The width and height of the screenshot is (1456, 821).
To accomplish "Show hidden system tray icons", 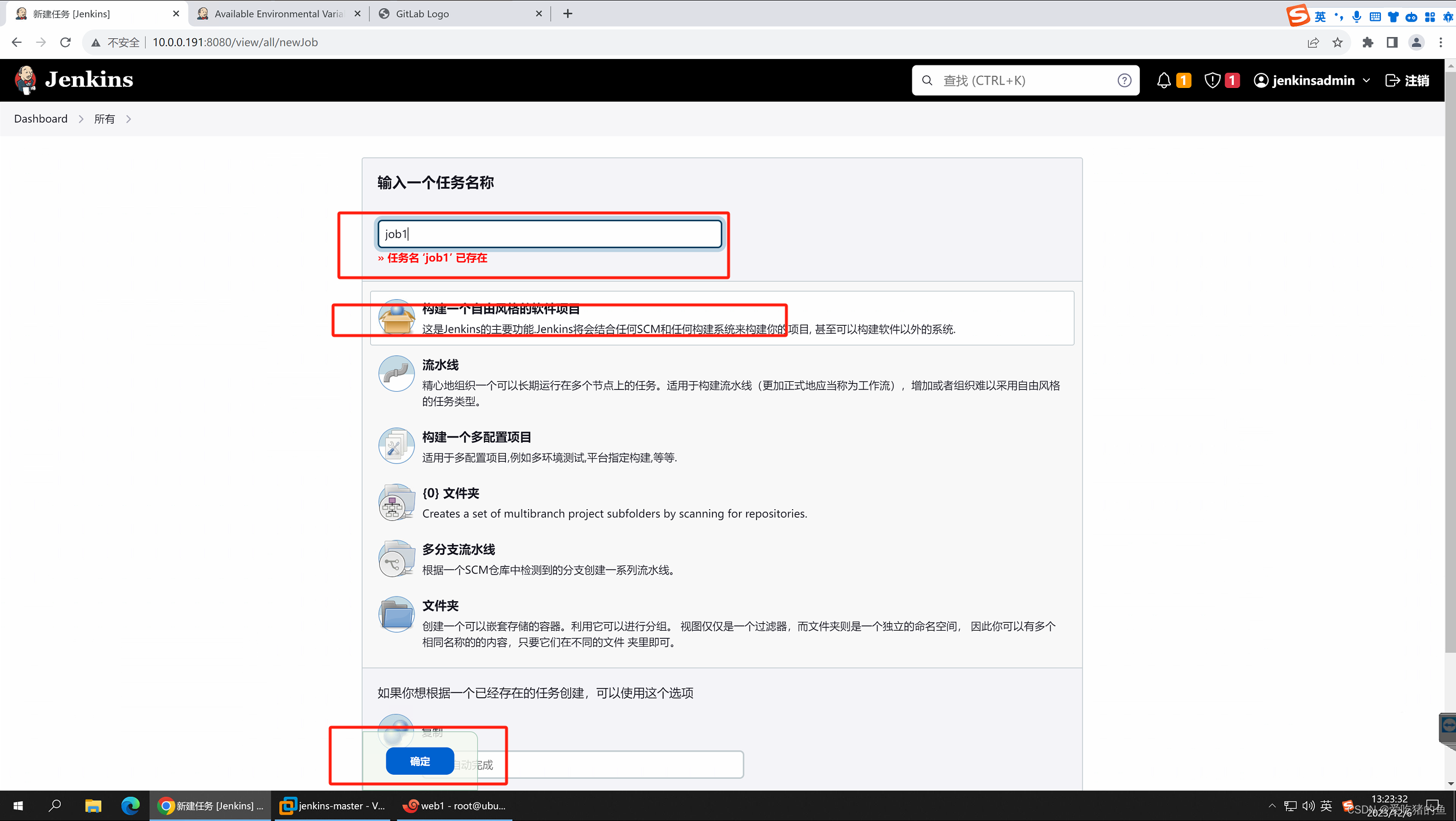I will point(1272,805).
